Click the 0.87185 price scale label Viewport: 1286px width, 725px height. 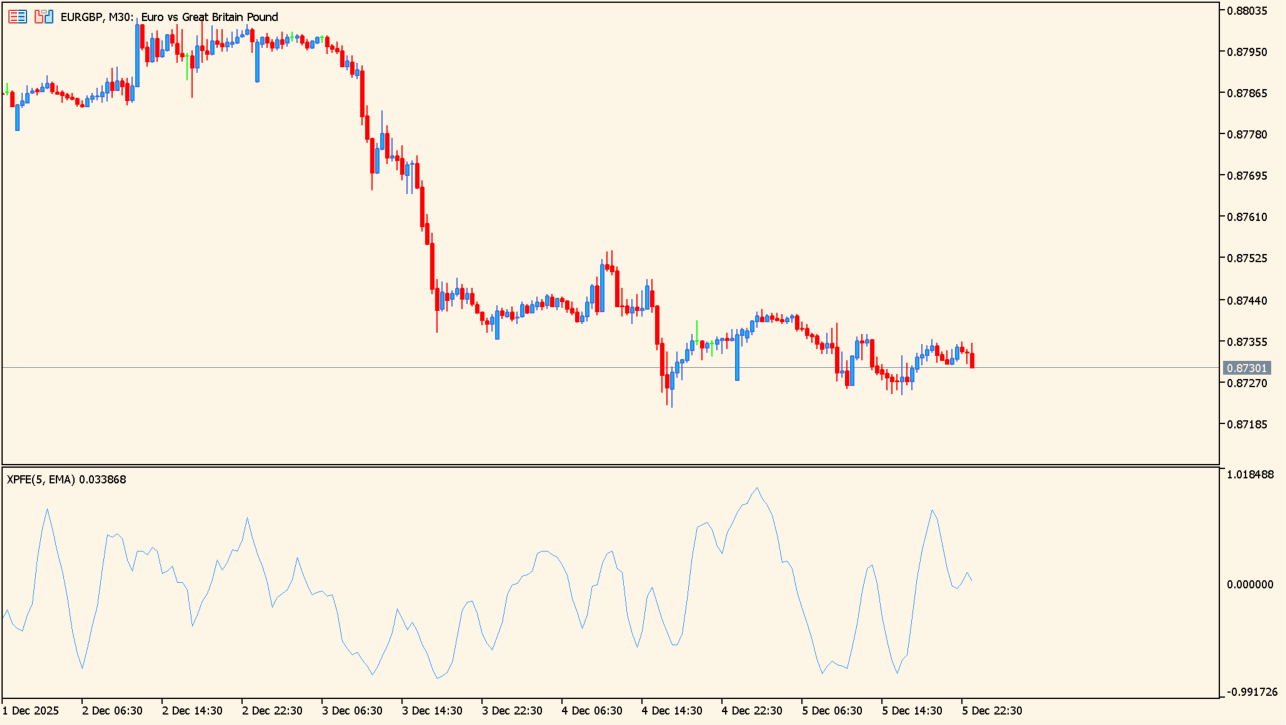[x=1247, y=425]
